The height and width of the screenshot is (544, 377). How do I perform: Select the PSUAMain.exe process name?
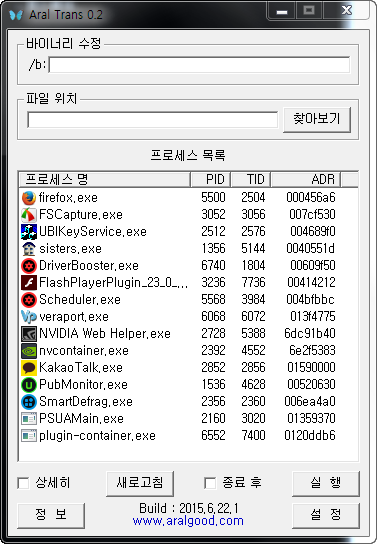[x=81, y=419]
